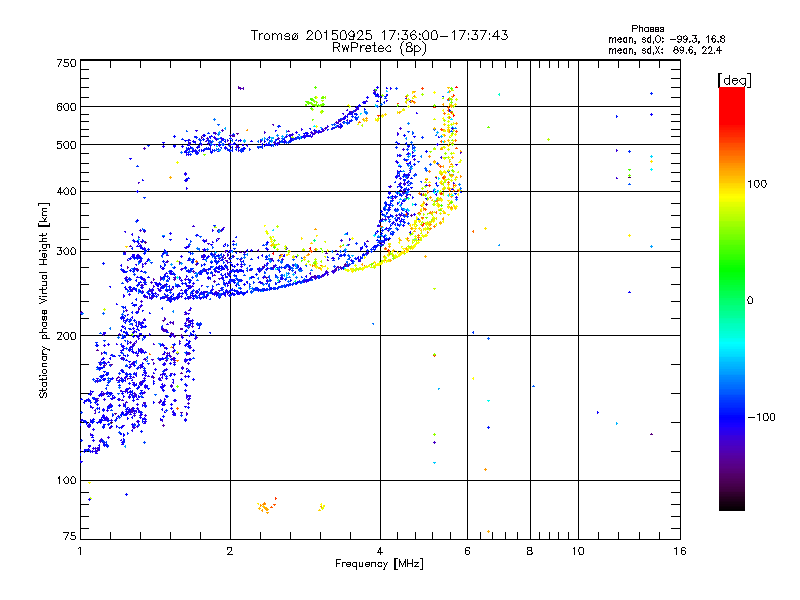Click the '4' x-axis tick label
Viewport: 800px width, 600px height.
click(380, 551)
